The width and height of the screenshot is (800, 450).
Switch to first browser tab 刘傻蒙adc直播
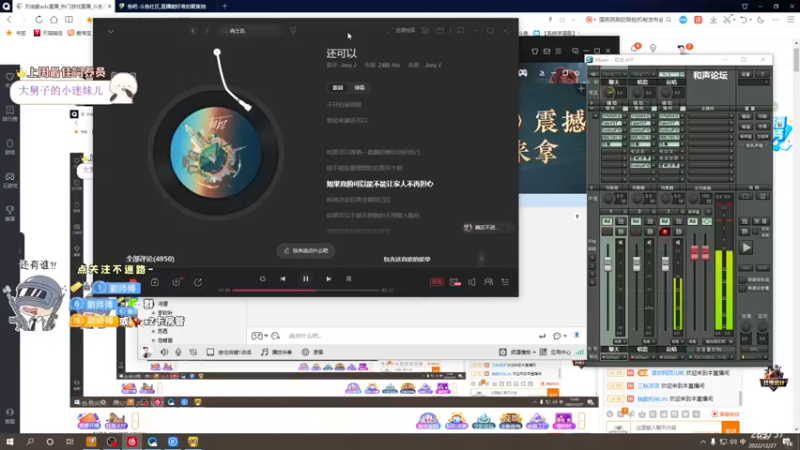[x=64, y=6]
